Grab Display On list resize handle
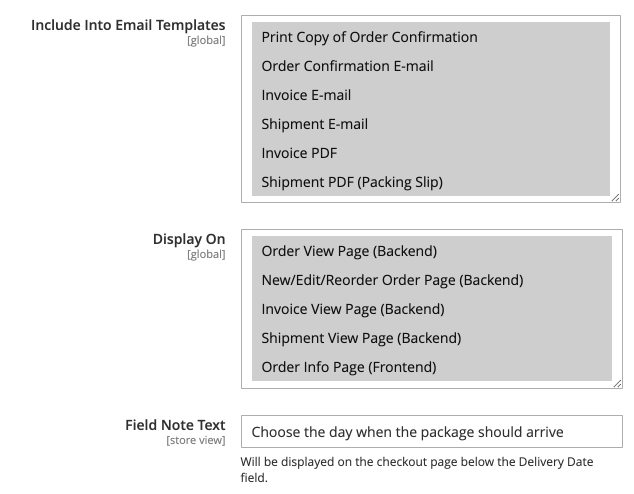The width and height of the screenshot is (634, 494). [x=616, y=383]
